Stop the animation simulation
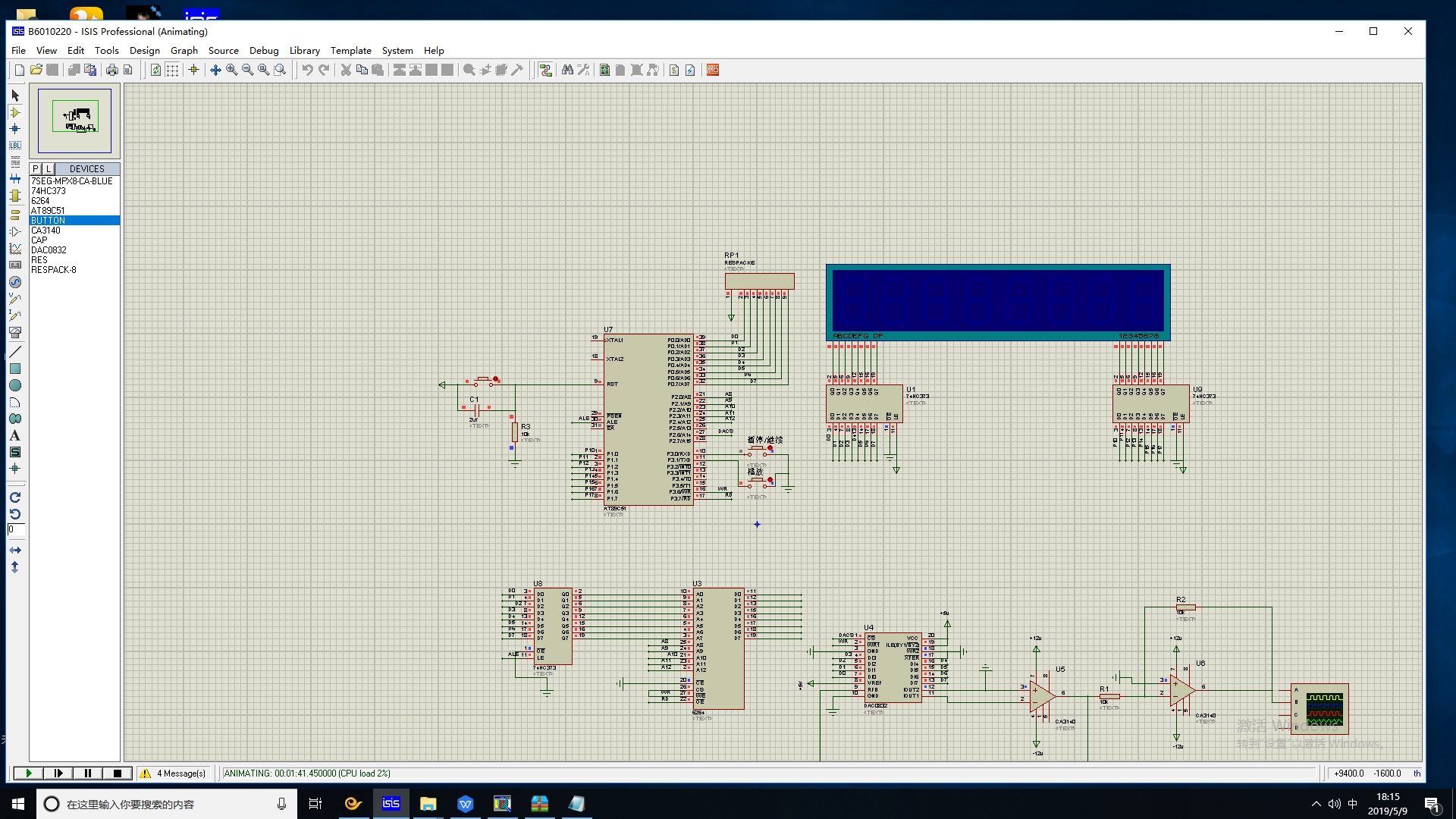The image size is (1456, 819). pyautogui.click(x=118, y=773)
